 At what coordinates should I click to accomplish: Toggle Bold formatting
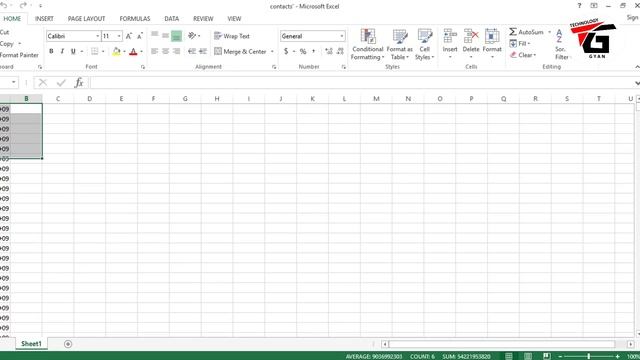click(x=51, y=51)
